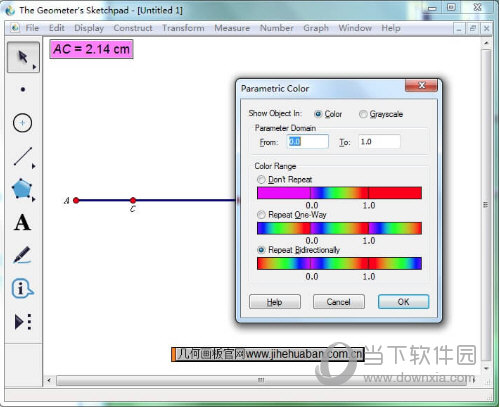Image resolution: width=500 pixels, height=407 pixels.
Task: Click the To parameter field
Action: 379,142
